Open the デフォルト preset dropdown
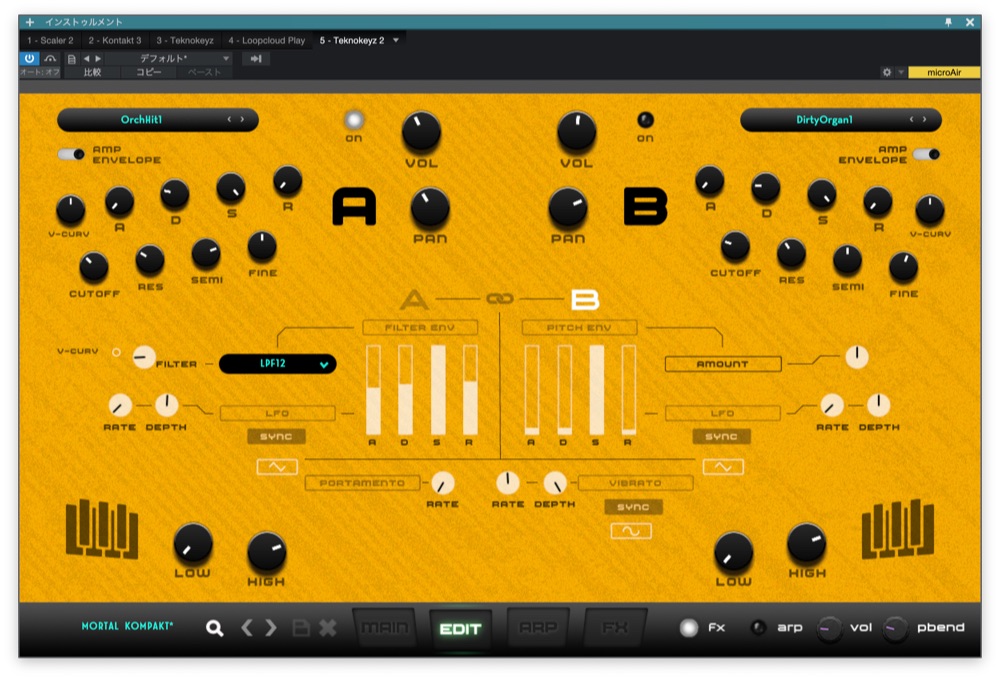Screen dimensions: 1000x679 (x=170, y=59)
